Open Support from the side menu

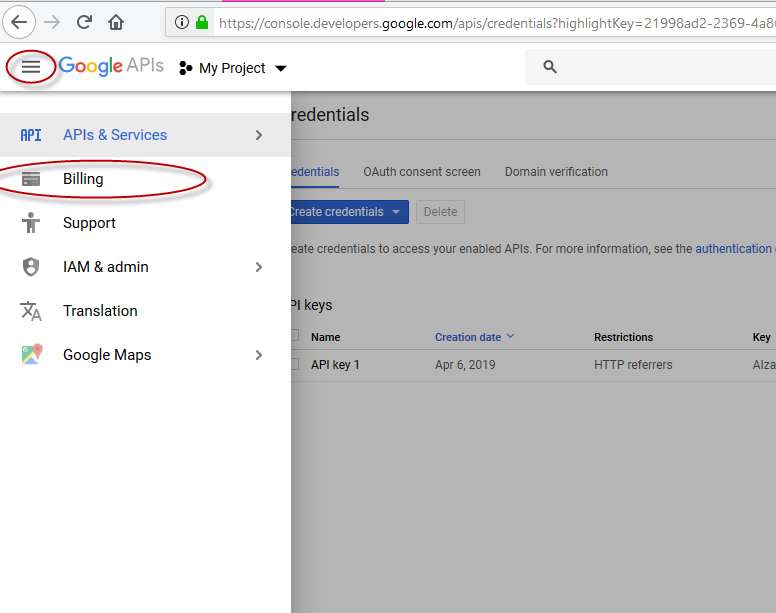(145, 223)
